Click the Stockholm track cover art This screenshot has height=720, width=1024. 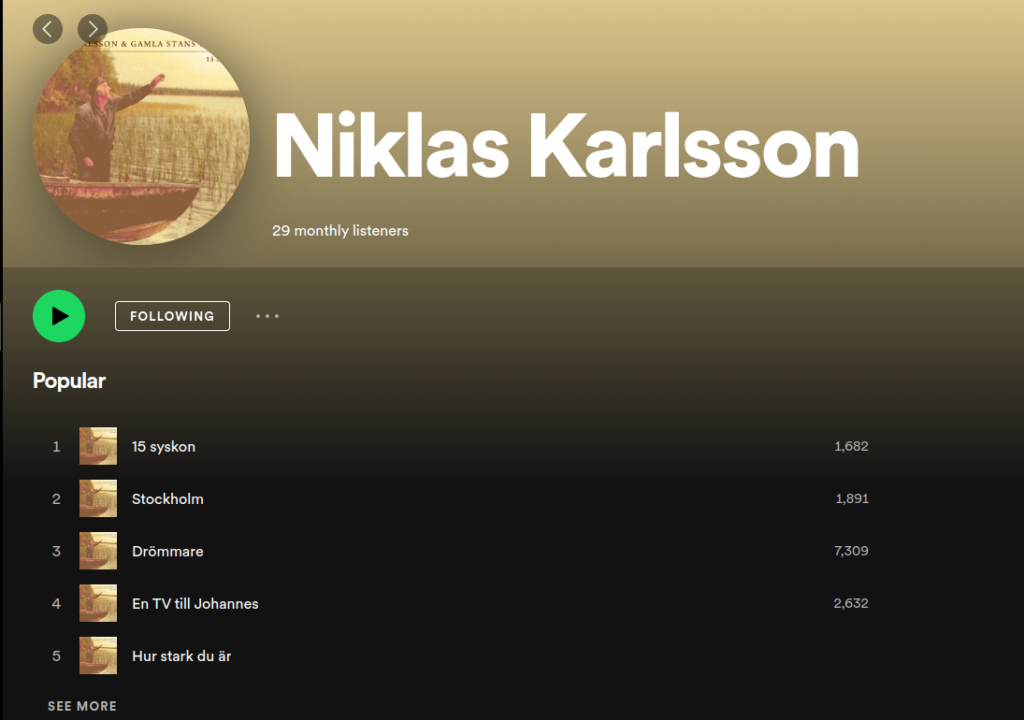click(98, 499)
